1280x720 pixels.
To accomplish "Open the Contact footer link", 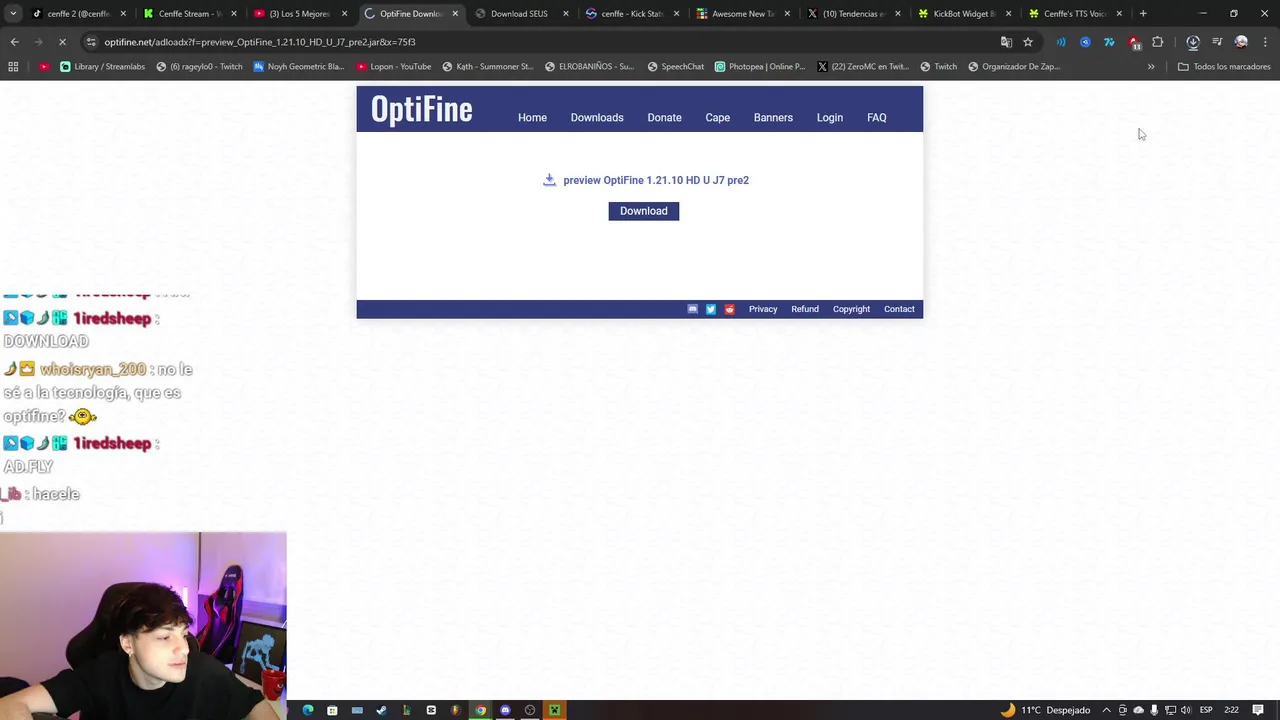I will (899, 309).
